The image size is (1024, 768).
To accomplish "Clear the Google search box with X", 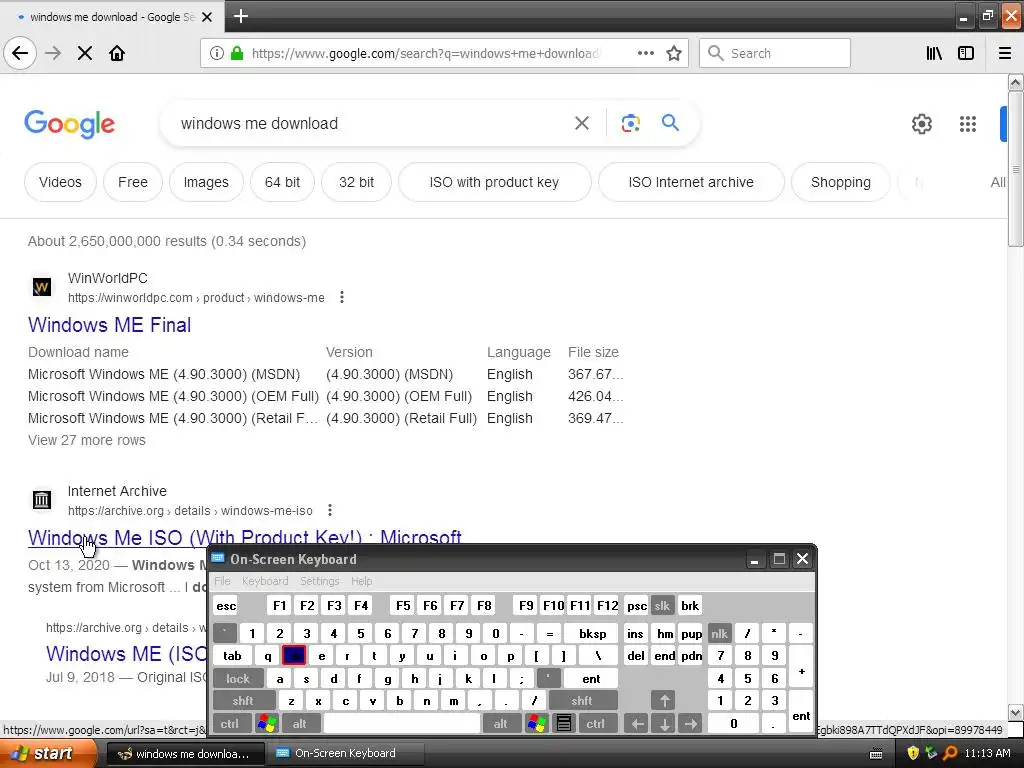I will 582,123.
